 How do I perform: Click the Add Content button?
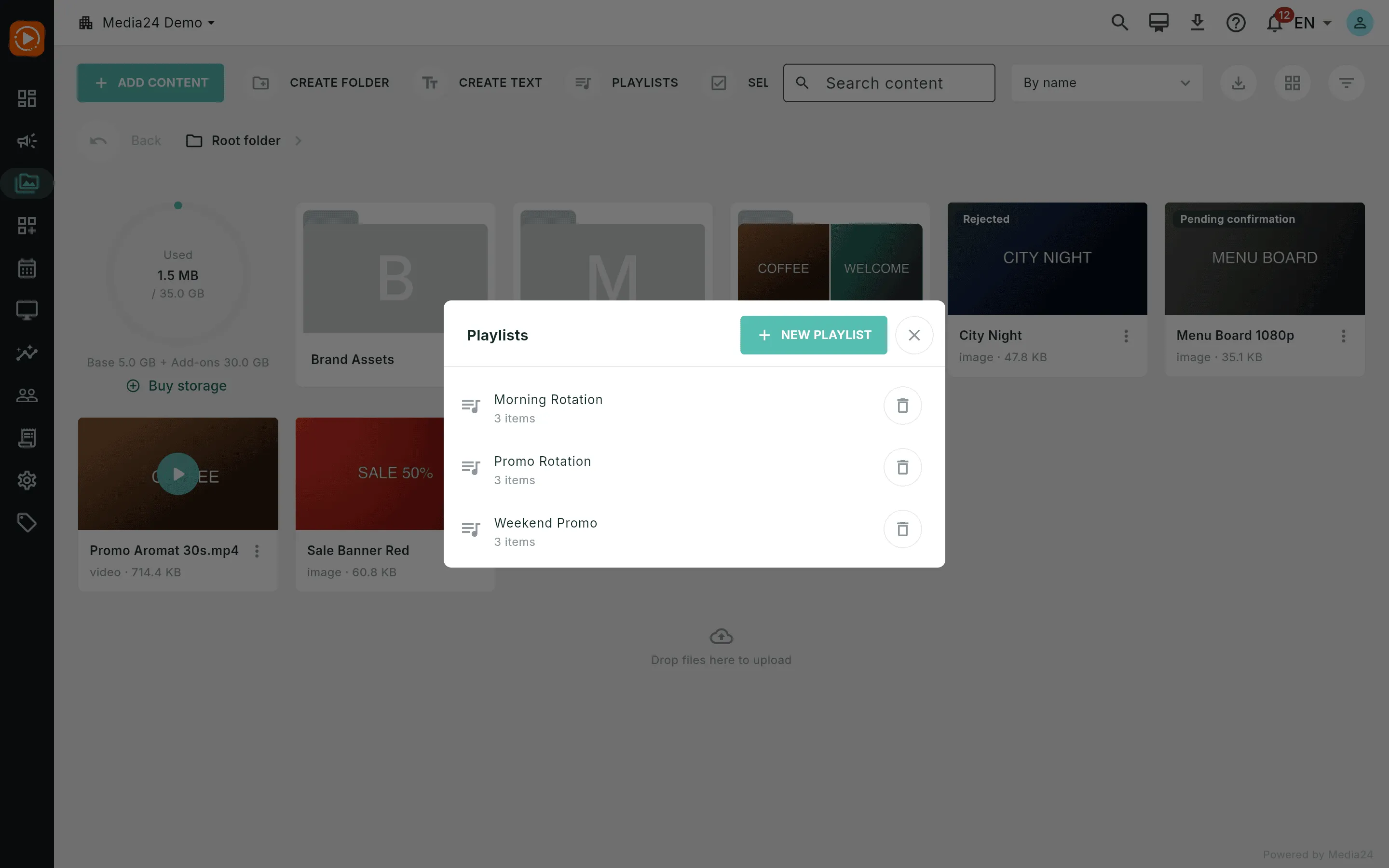pyautogui.click(x=150, y=82)
